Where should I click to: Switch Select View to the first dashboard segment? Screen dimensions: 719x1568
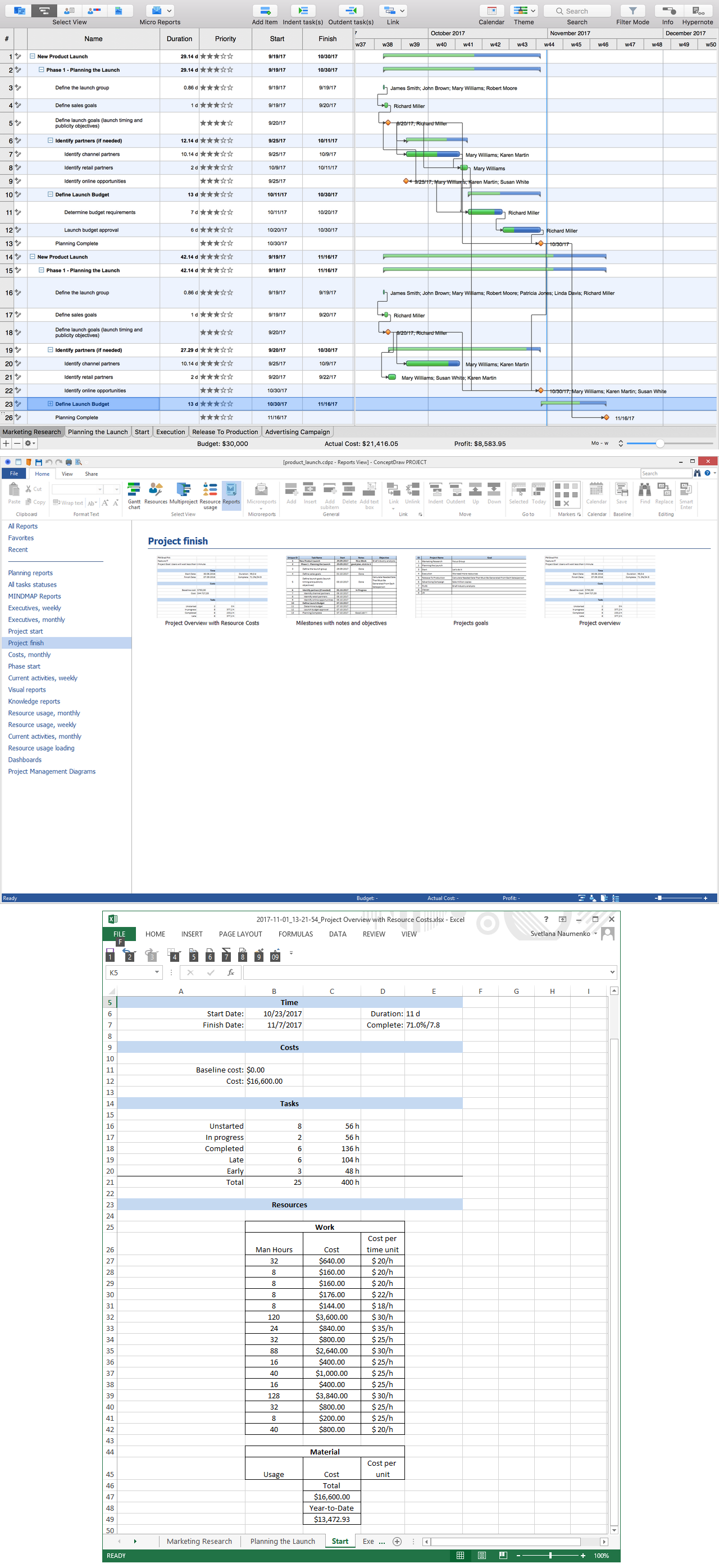tap(20, 11)
